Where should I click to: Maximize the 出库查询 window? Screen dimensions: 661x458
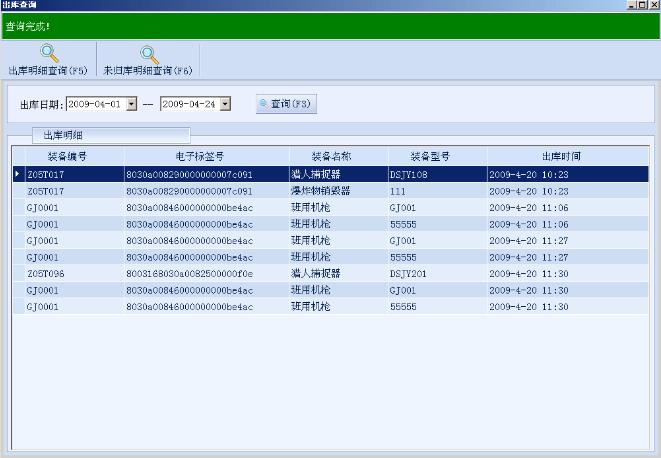pos(643,5)
